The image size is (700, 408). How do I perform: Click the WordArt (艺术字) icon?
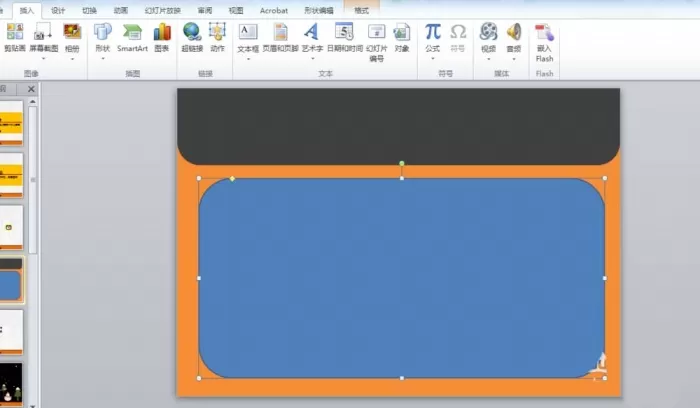pos(312,32)
